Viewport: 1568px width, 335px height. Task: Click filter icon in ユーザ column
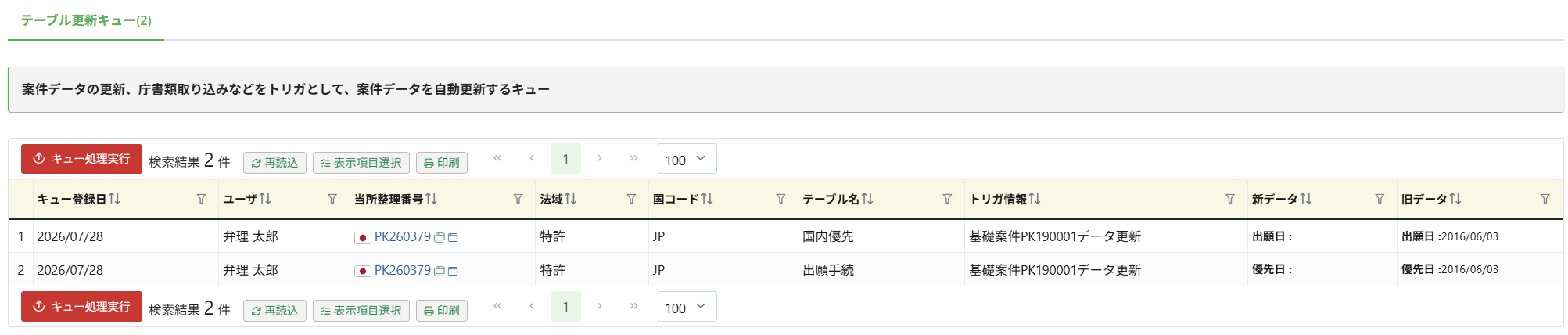pyautogui.click(x=332, y=199)
